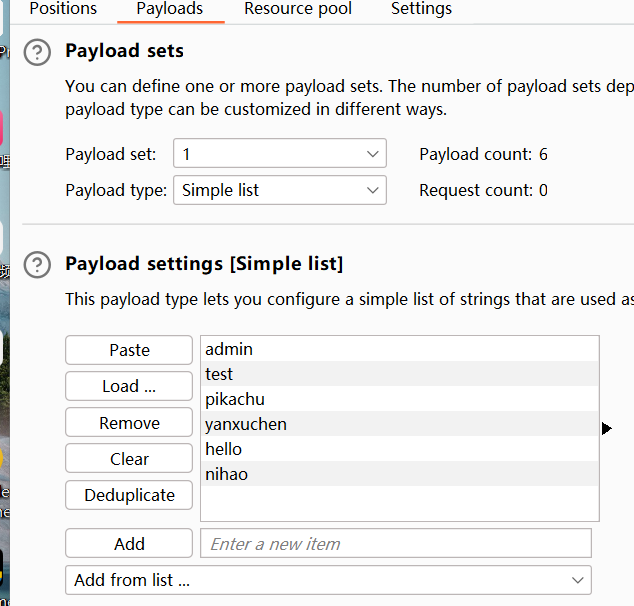Viewport: 634px width, 606px height.
Task: Focus the Enter a new item field
Action: [396, 543]
